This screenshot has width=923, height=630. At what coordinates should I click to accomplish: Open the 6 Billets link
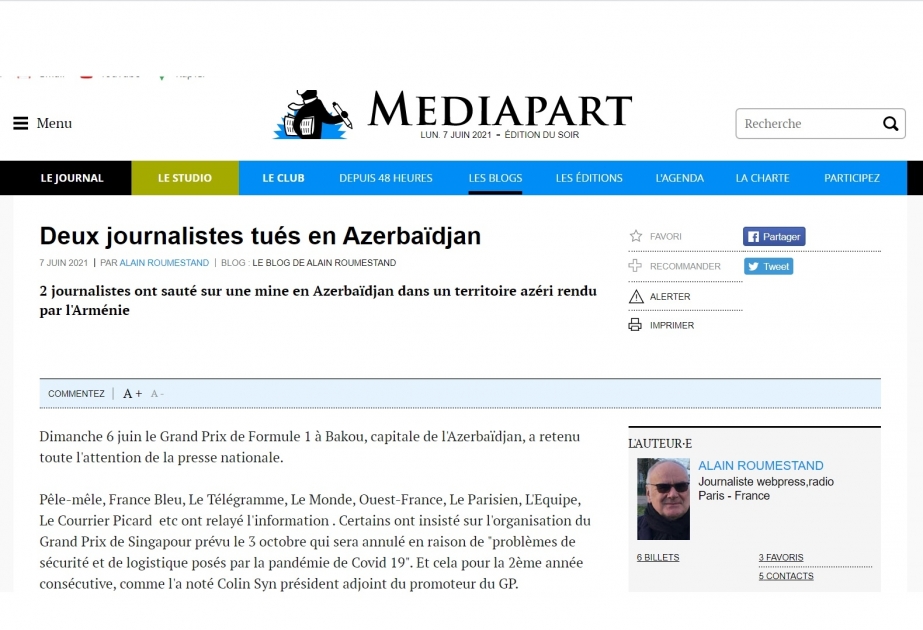tap(658, 557)
